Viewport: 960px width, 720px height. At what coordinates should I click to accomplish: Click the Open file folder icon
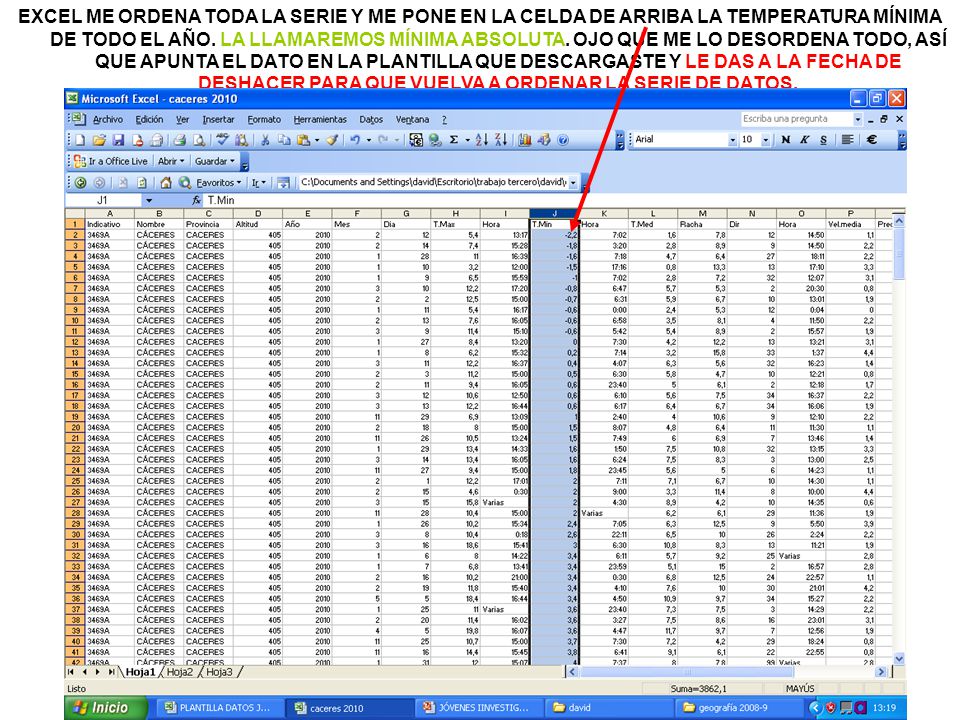click(99, 140)
